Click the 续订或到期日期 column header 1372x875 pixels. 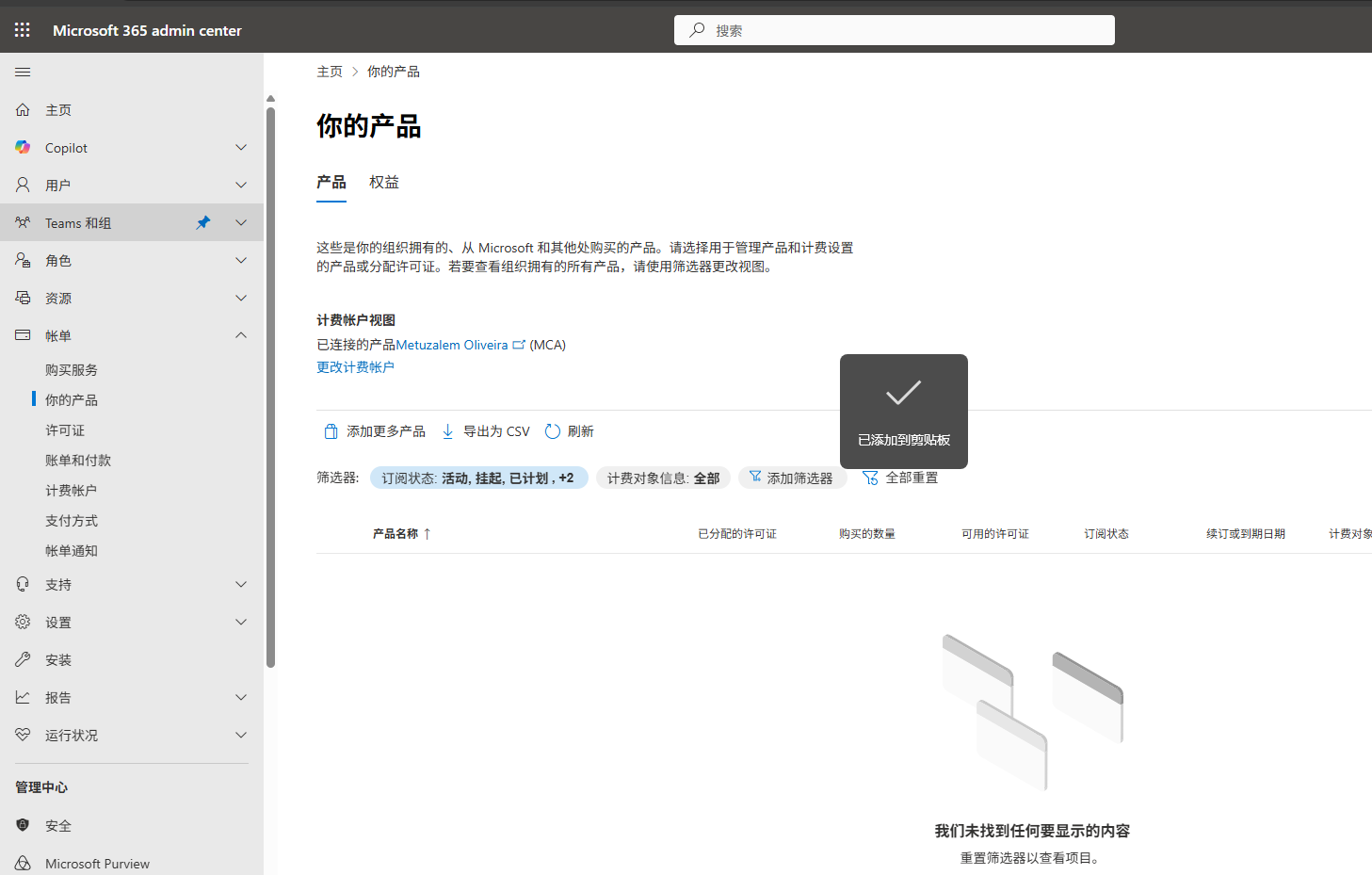tap(1246, 534)
